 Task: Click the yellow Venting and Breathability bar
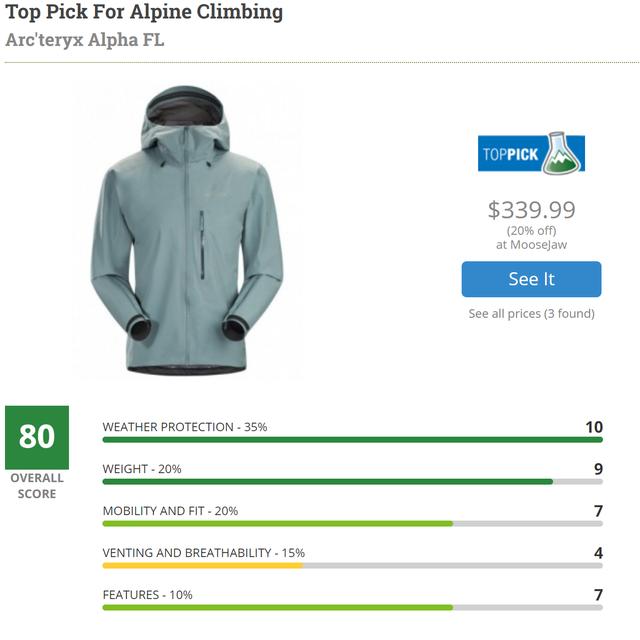click(x=202, y=565)
